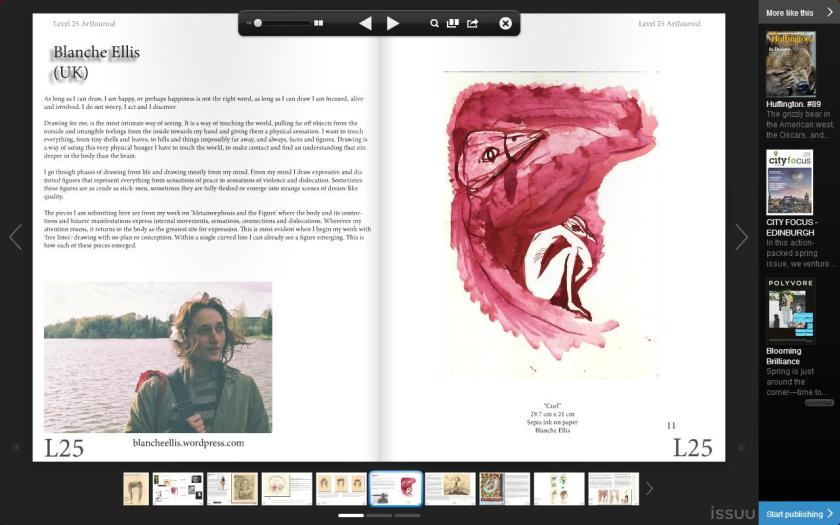Image resolution: width=840 pixels, height=525 pixels.
Task: Select the tenth spread thumbnail
Action: [x=613, y=489]
